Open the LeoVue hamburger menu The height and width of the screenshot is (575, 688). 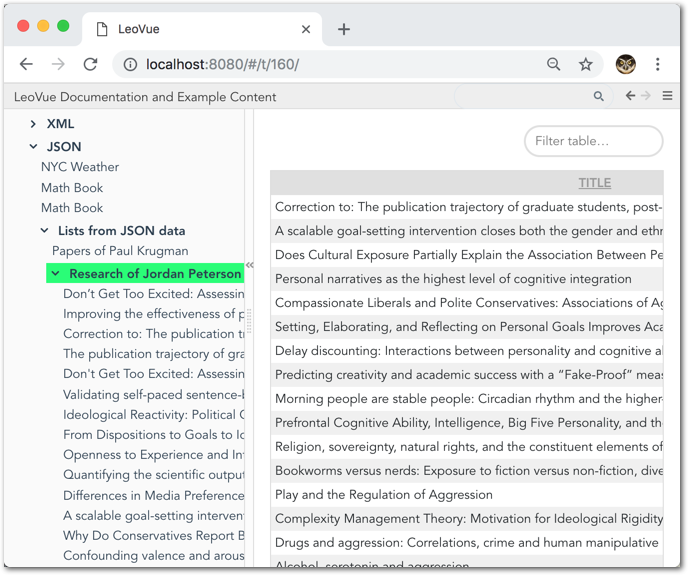tap(667, 96)
